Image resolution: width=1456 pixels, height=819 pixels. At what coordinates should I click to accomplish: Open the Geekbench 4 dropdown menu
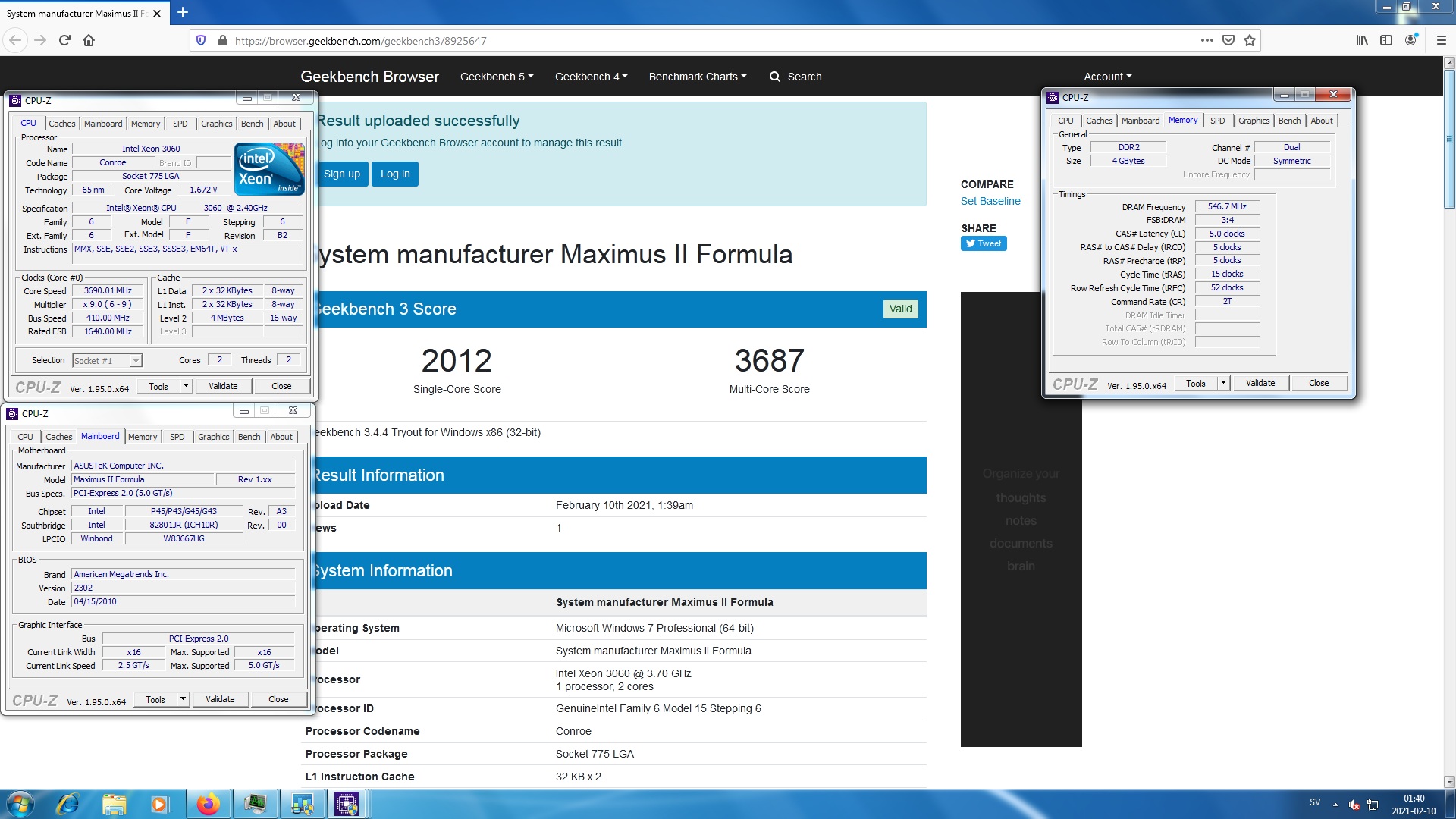(x=591, y=77)
